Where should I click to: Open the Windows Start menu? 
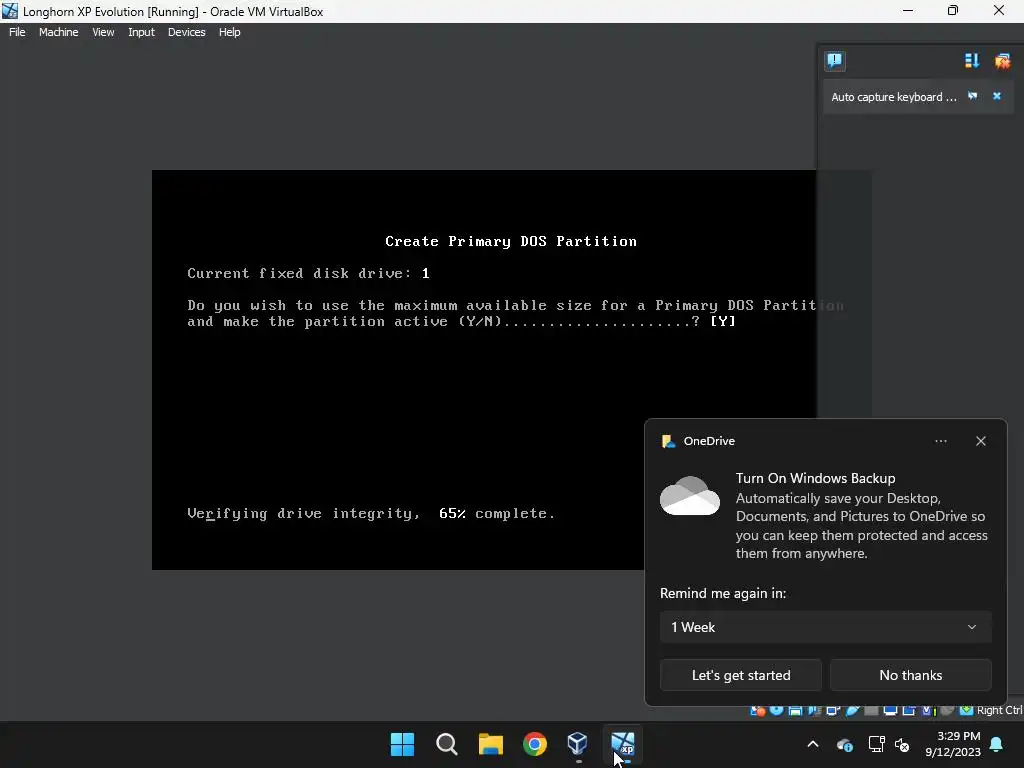tap(402, 744)
